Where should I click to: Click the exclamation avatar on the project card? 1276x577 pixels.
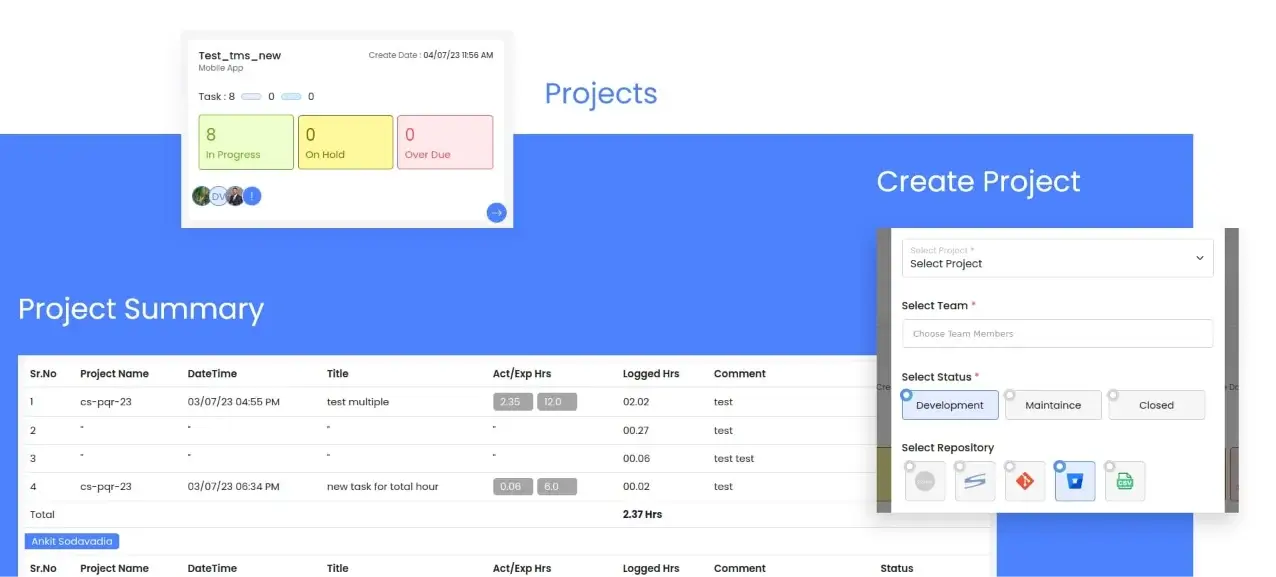pos(252,196)
